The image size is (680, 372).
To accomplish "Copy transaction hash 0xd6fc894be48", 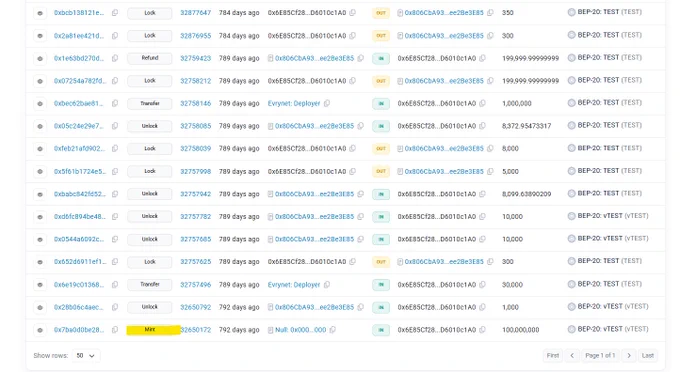I will click(x=115, y=216).
